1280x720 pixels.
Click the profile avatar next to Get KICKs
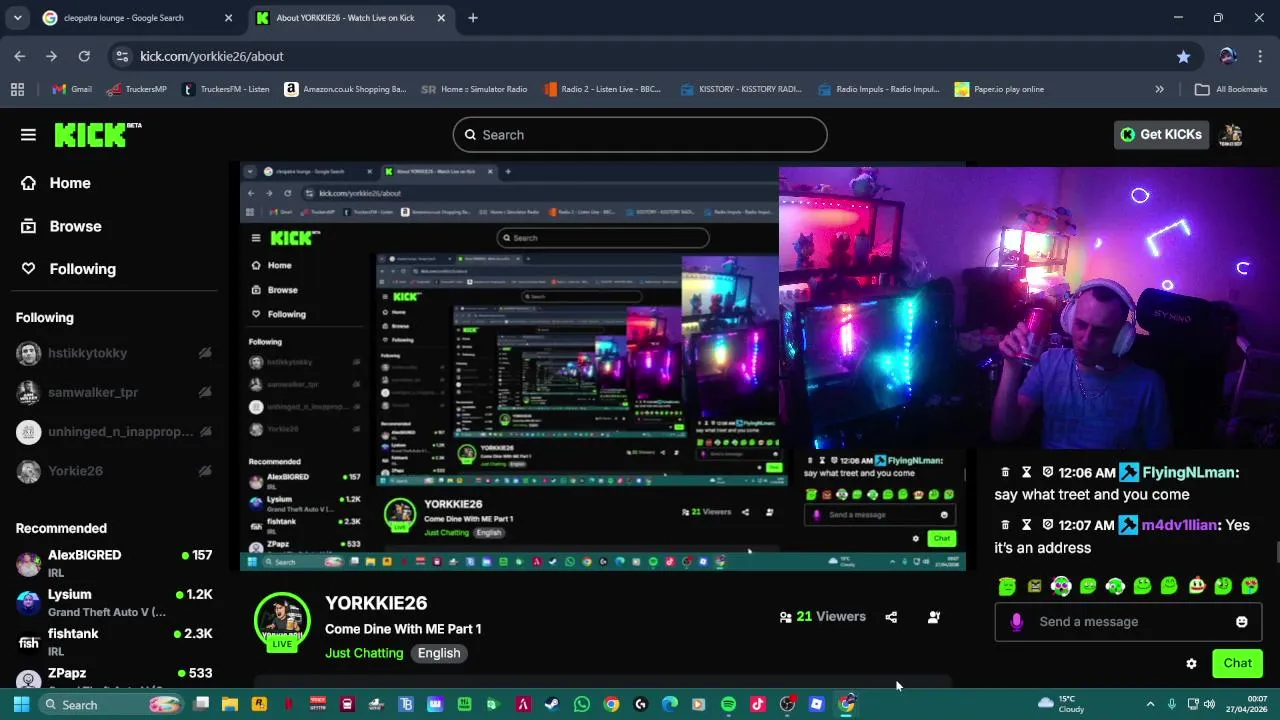[x=1232, y=135]
